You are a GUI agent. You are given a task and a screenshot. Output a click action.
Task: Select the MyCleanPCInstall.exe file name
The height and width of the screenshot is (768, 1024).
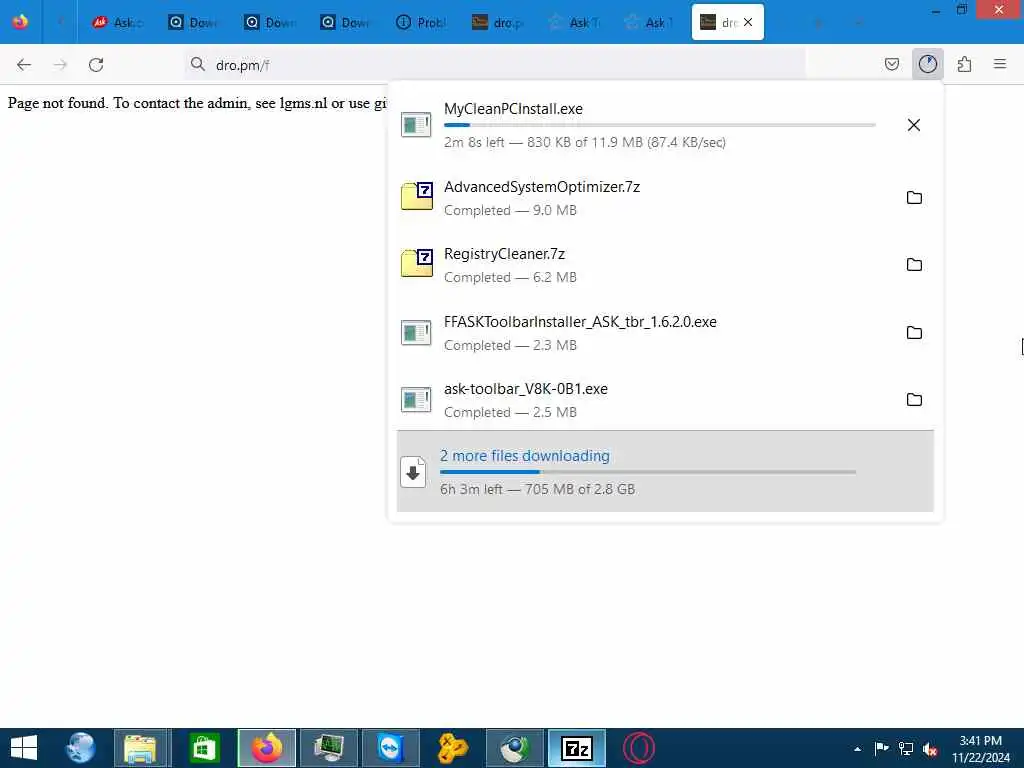[x=513, y=109]
